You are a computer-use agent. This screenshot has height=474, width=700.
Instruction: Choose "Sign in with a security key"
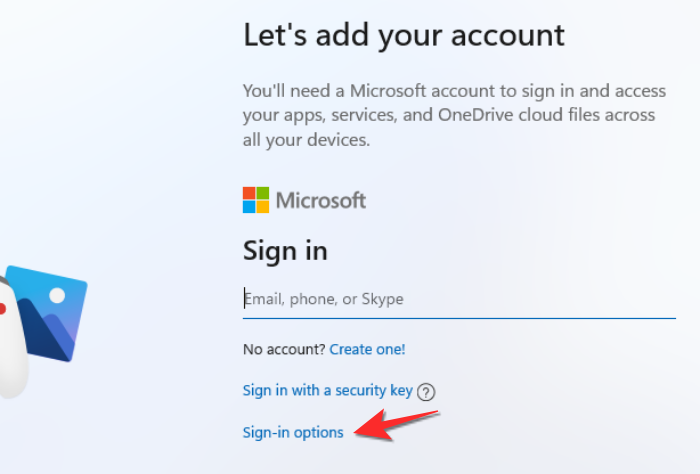(x=327, y=391)
